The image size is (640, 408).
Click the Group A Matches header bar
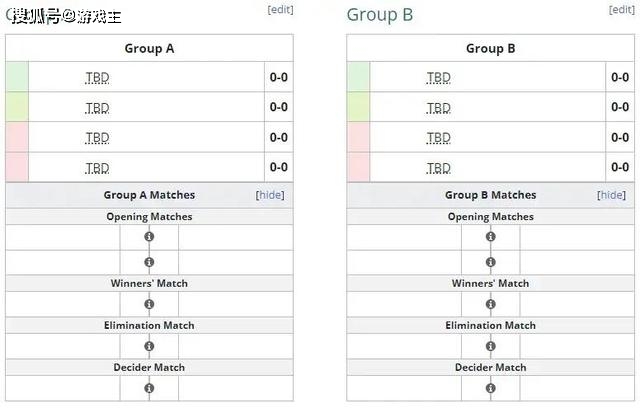pyautogui.click(x=149, y=195)
